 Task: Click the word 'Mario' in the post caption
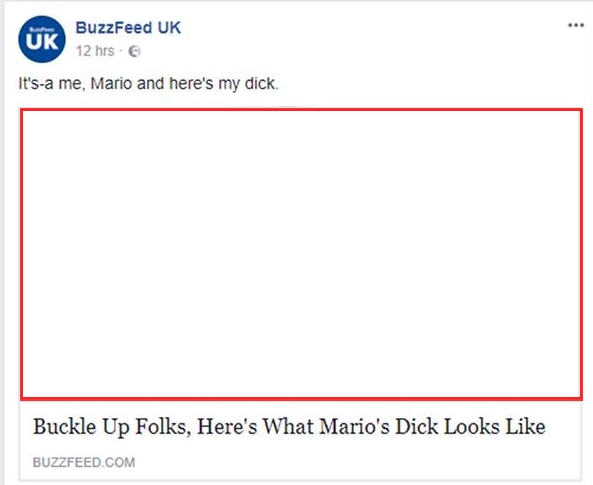111,84
